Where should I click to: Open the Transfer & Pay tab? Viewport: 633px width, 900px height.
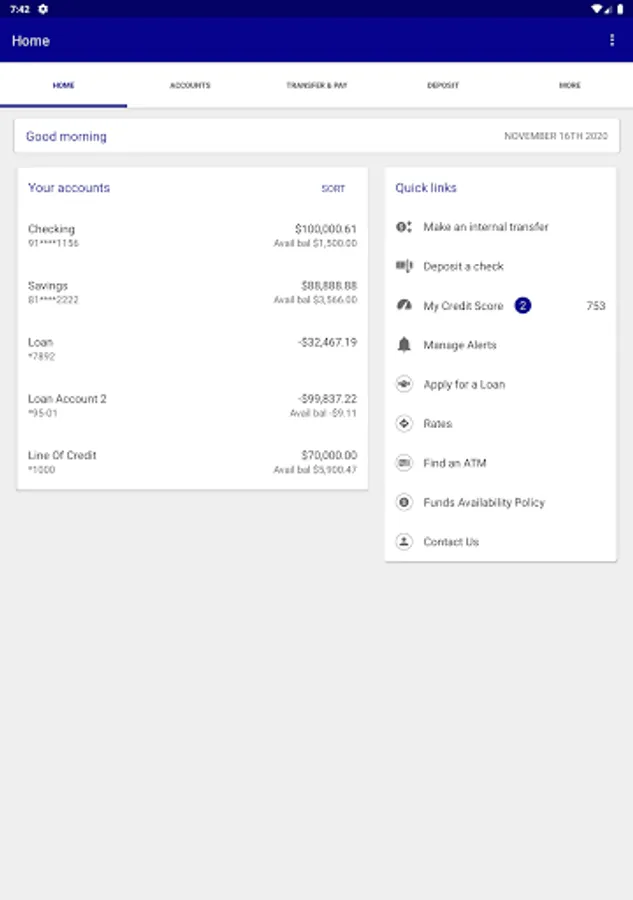tap(317, 86)
